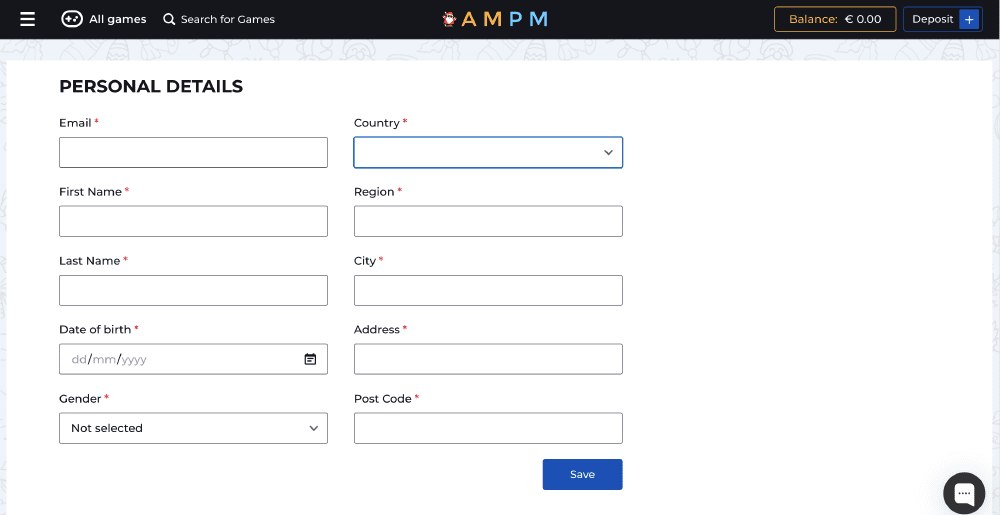The height and width of the screenshot is (515, 1000).
Task: Click the Country dropdown chevron arrow
Action: 608,153
